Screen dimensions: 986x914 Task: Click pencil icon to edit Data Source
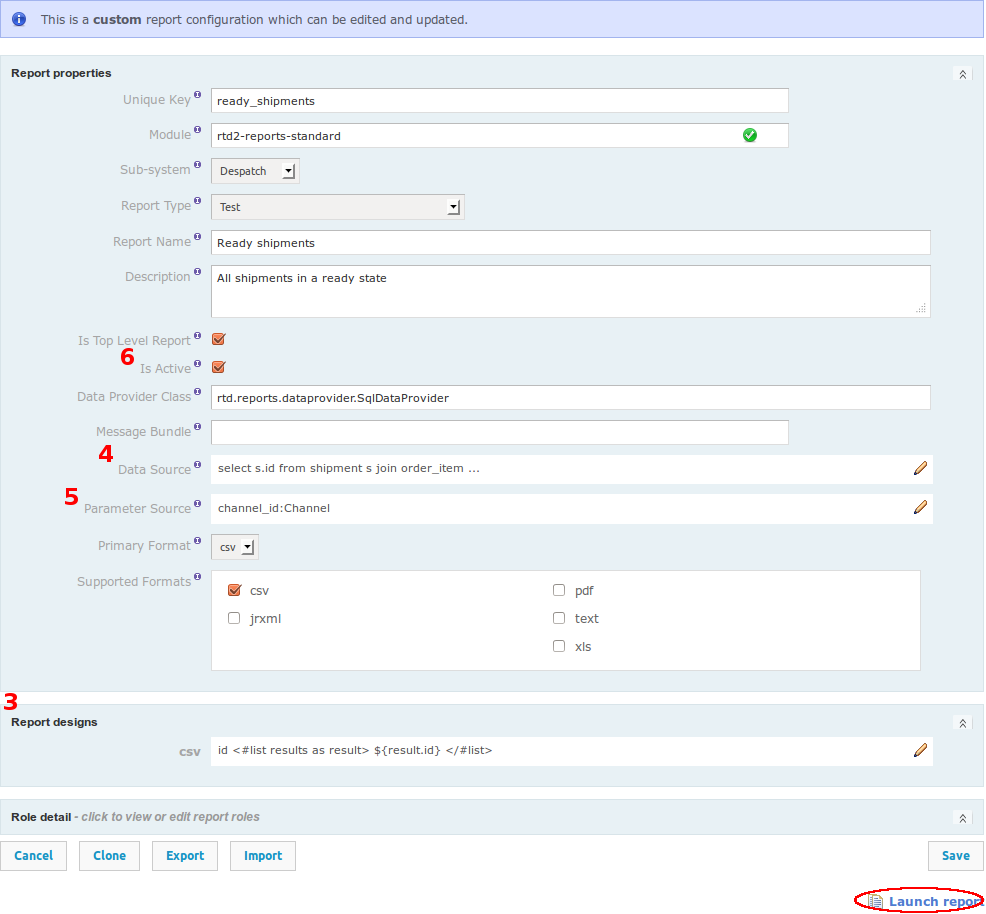pyautogui.click(x=920, y=468)
